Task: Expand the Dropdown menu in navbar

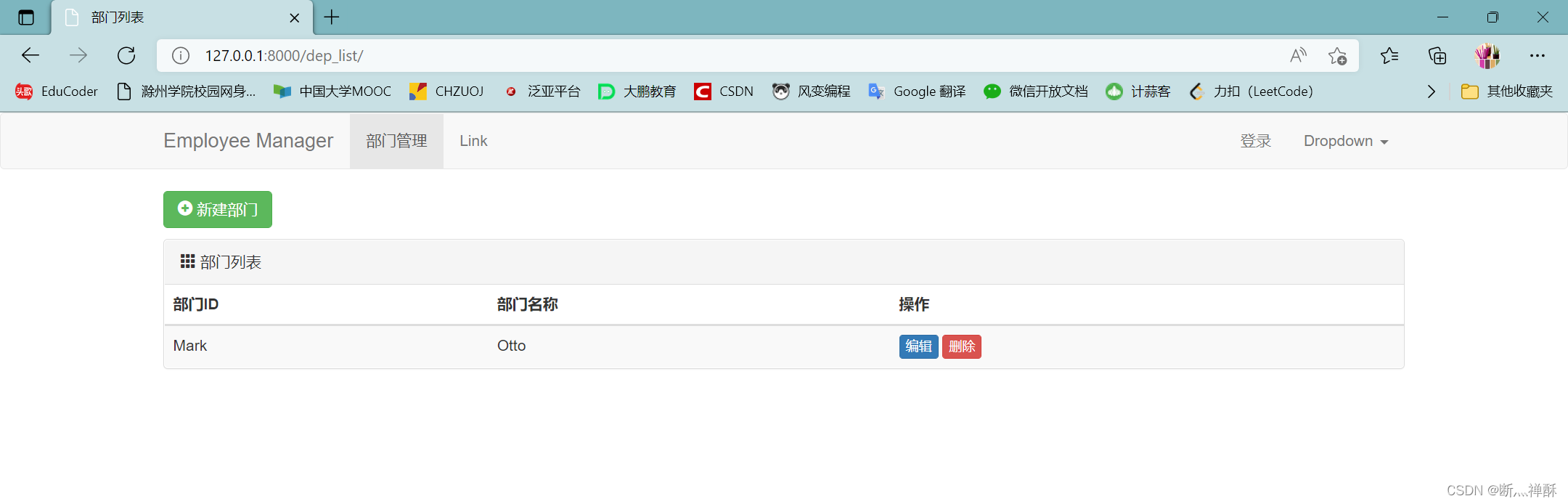Action: [x=1346, y=141]
